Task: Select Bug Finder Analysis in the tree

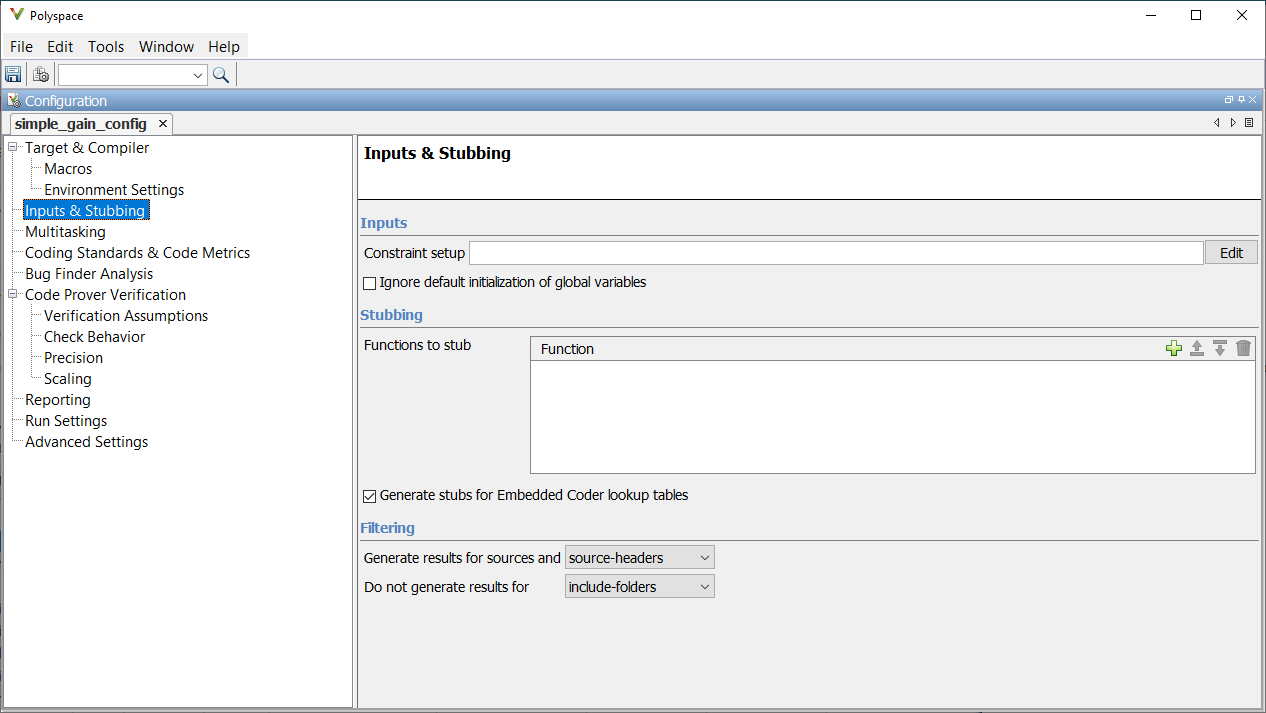Action: click(x=89, y=274)
